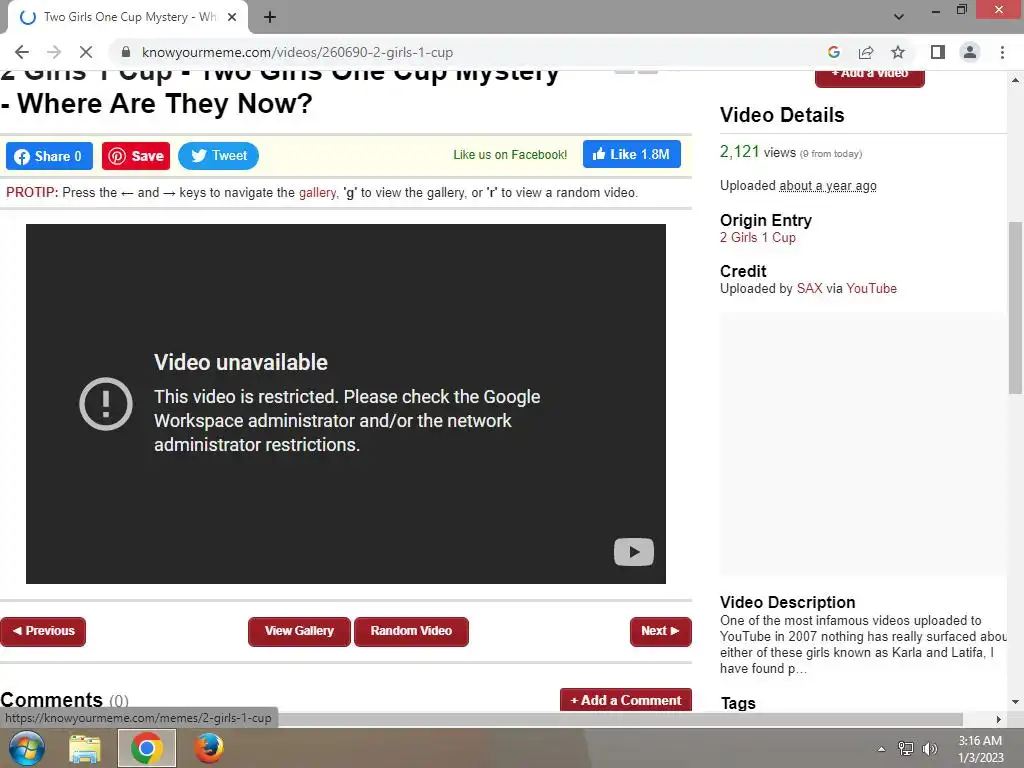Viewport: 1024px width, 768px height.
Task: Open the Chrome profile avatar
Action: tap(970, 52)
